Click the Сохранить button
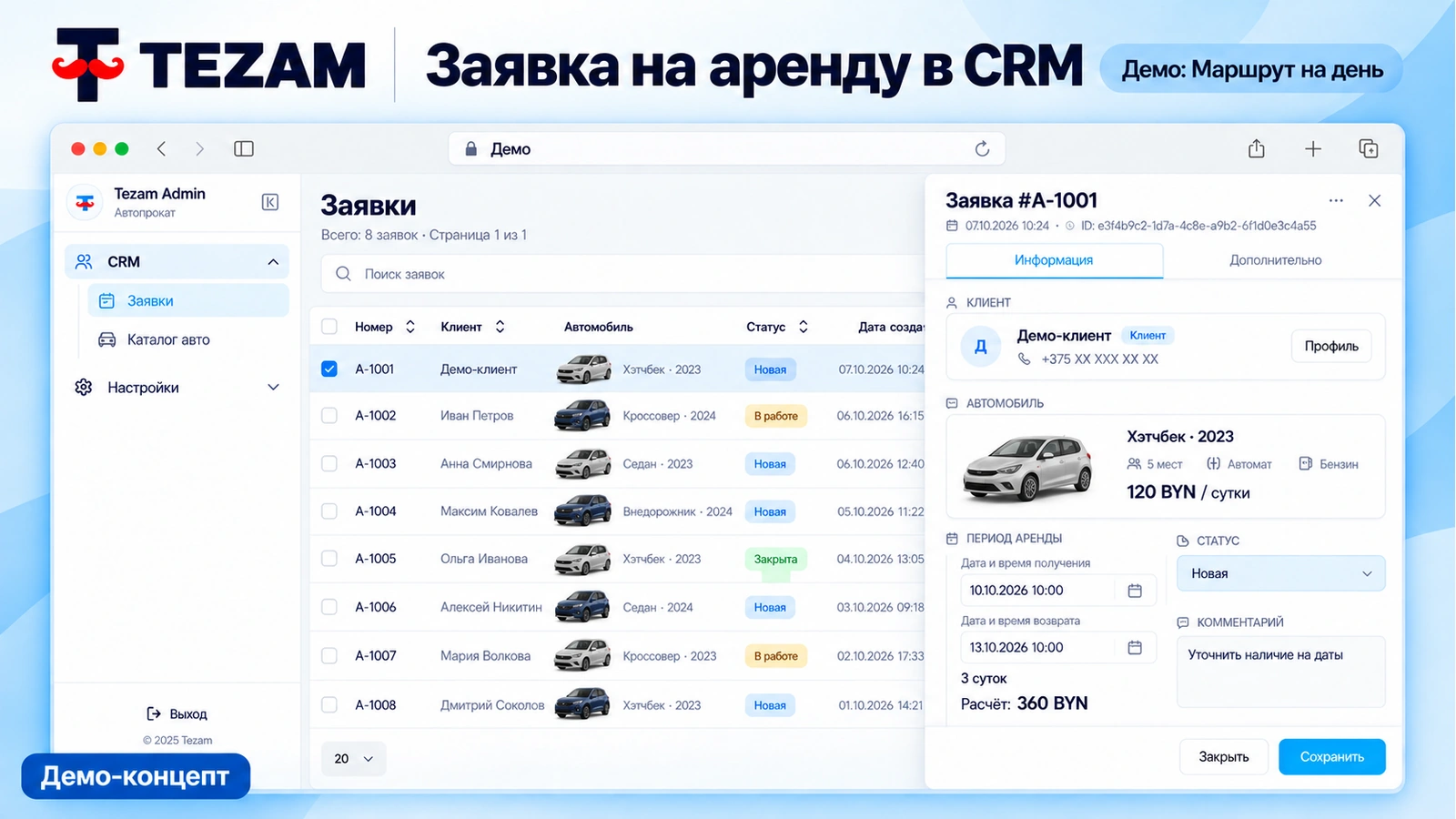 point(1331,757)
